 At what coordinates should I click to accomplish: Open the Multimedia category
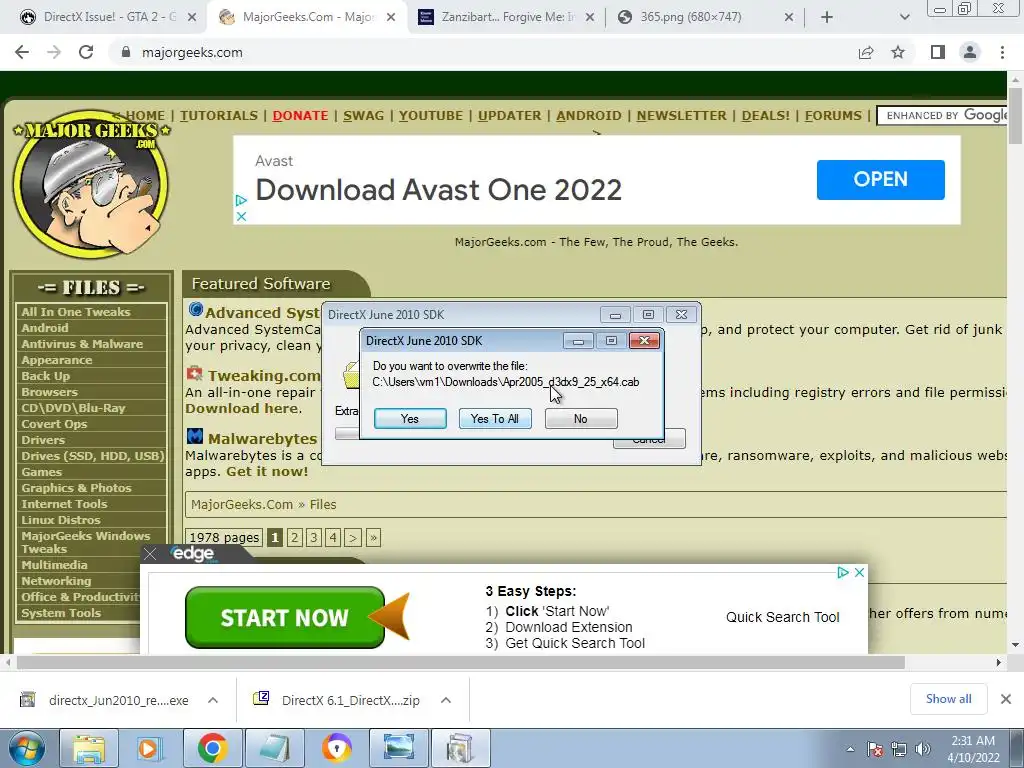point(54,565)
